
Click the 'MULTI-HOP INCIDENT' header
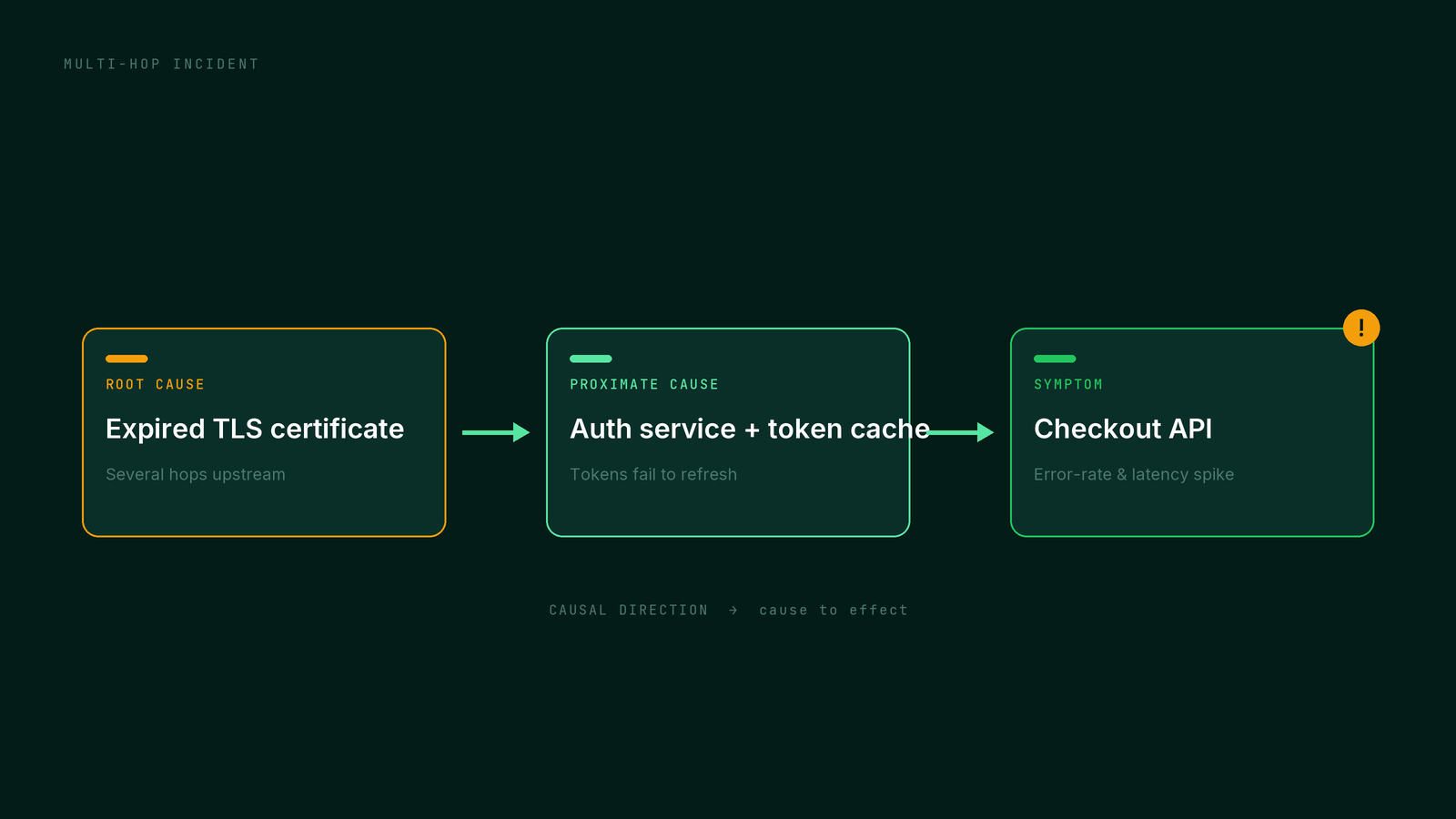pyautogui.click(x=161, y=64)
